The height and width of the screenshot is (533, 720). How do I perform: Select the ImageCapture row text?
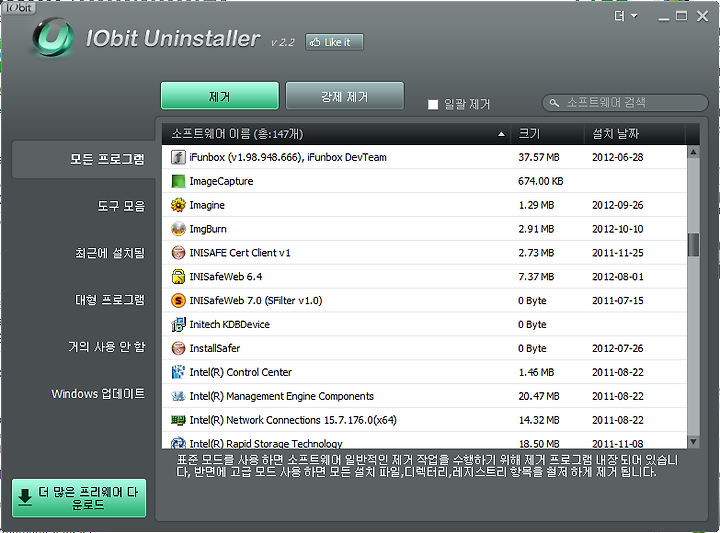221,181
